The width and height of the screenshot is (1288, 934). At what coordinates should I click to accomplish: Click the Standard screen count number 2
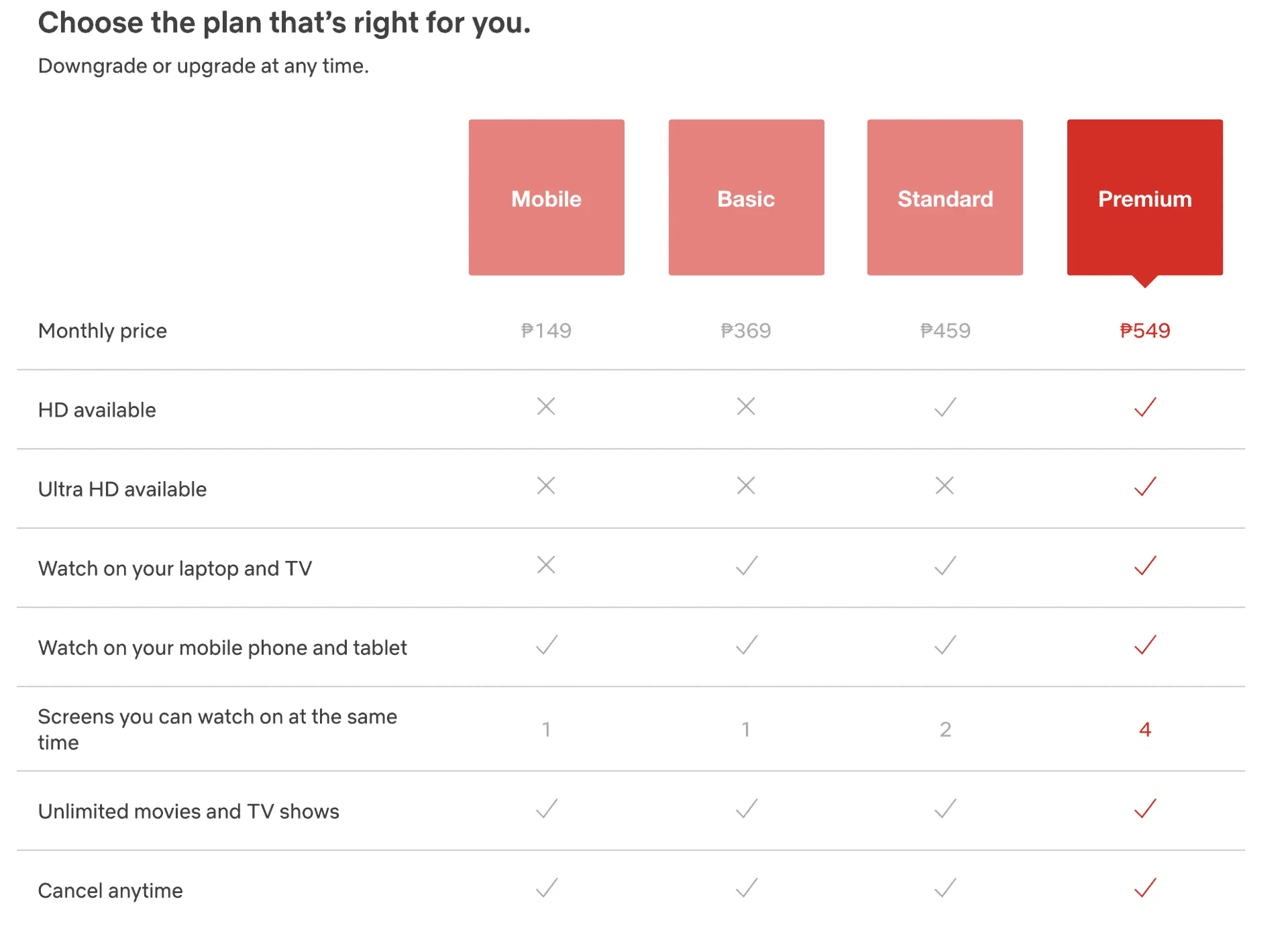click(945, 729)
